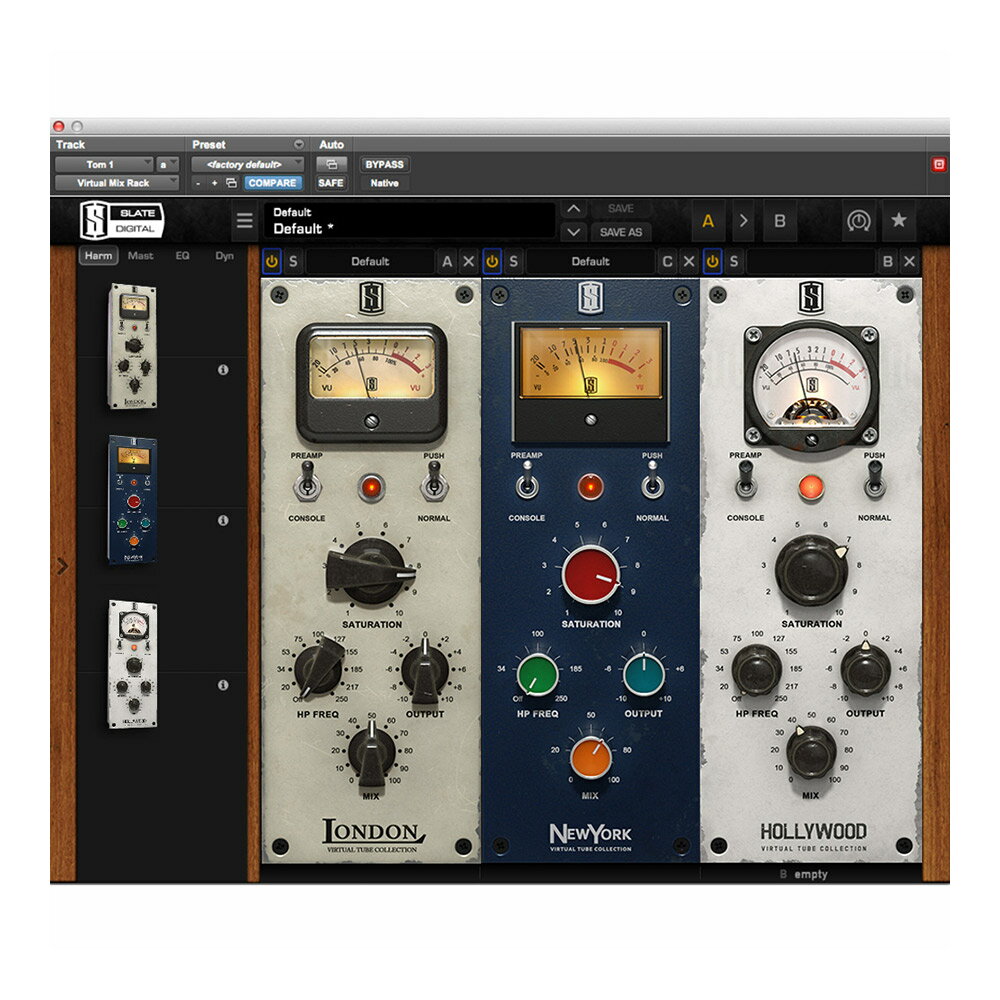
Task: Enable automation SAFE button
Action: pos(331,183)
